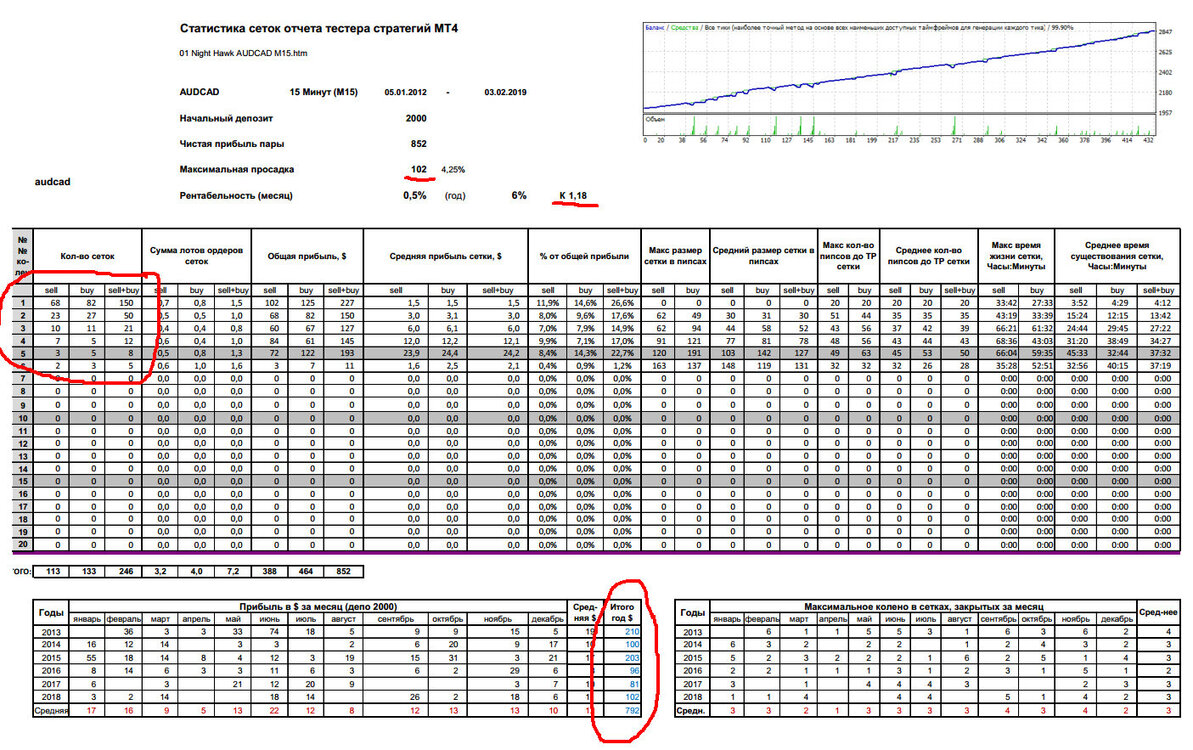1193x750 pixels.
Task: Select the 'Рентабельность (месяц)' label
Action: (x=236, y=195)
